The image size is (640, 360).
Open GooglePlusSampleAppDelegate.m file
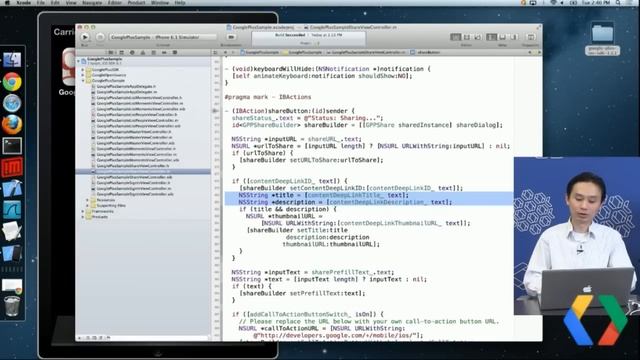(x=126, y=92)
